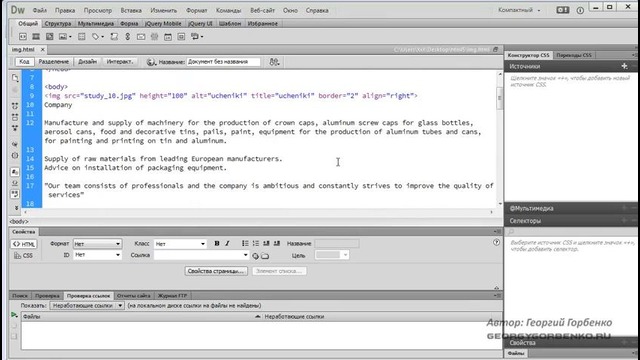Click the Character insert icon

(195, 37)
